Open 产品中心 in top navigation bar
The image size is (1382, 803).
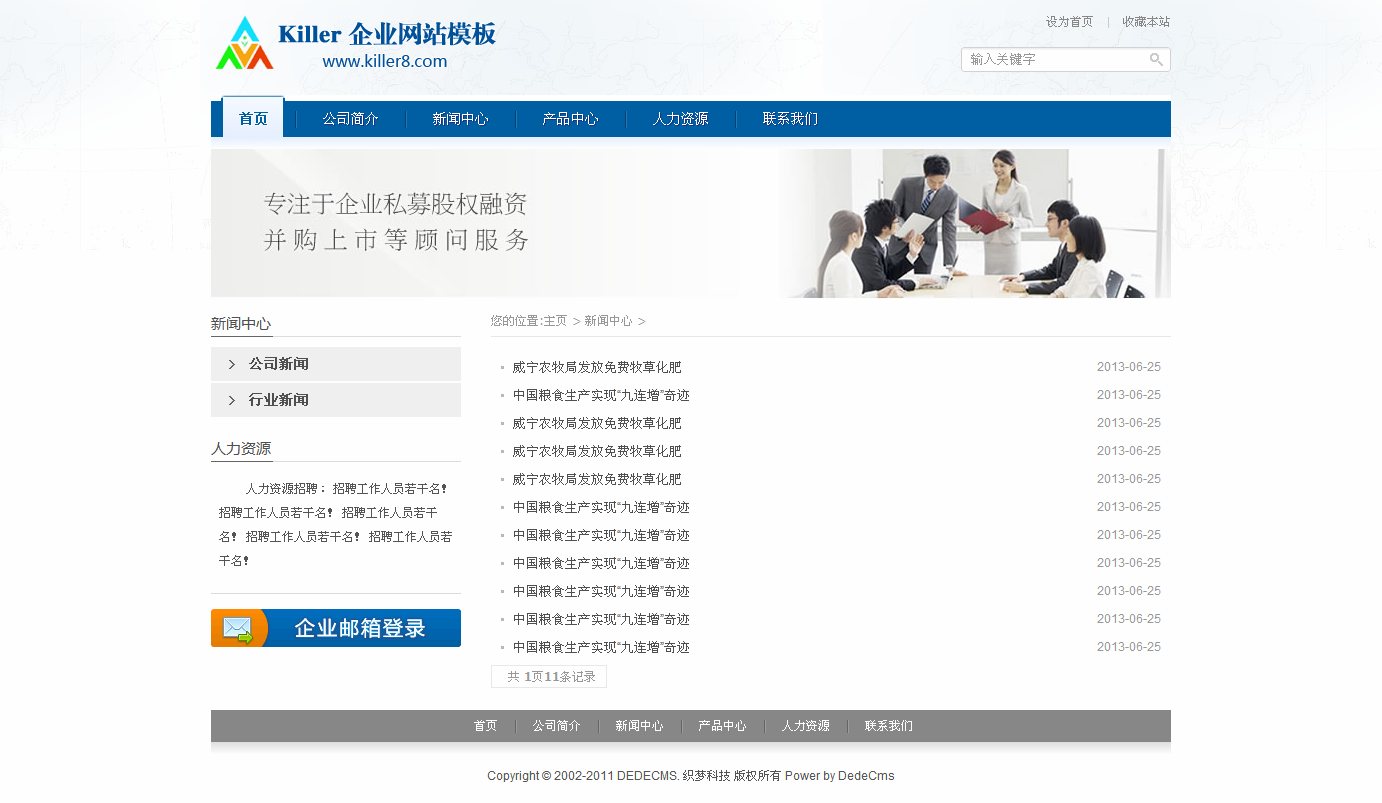(x=570, y=119)
